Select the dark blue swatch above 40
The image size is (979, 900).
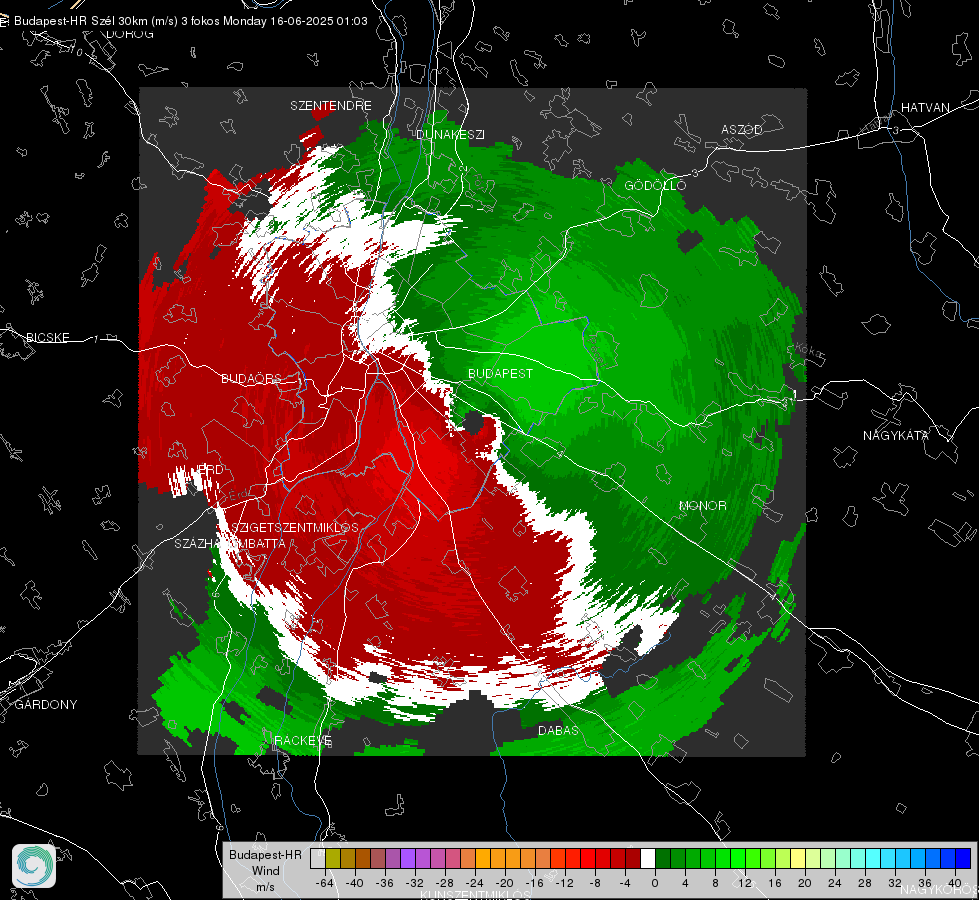click(963, 858)
